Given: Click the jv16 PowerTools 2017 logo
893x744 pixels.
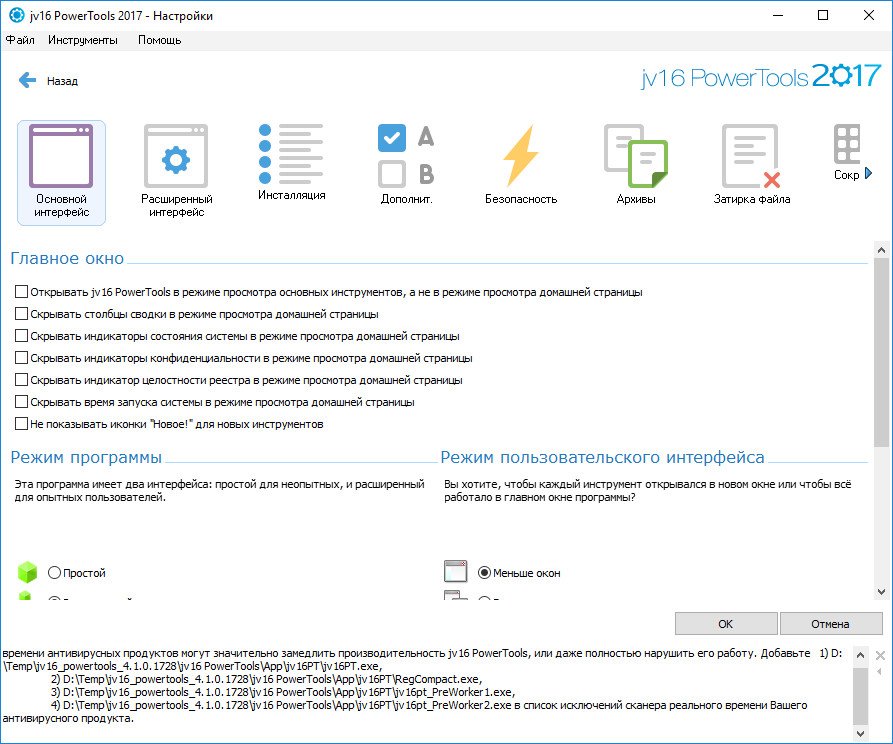Looking at the screenshot, I should (761, 76).
